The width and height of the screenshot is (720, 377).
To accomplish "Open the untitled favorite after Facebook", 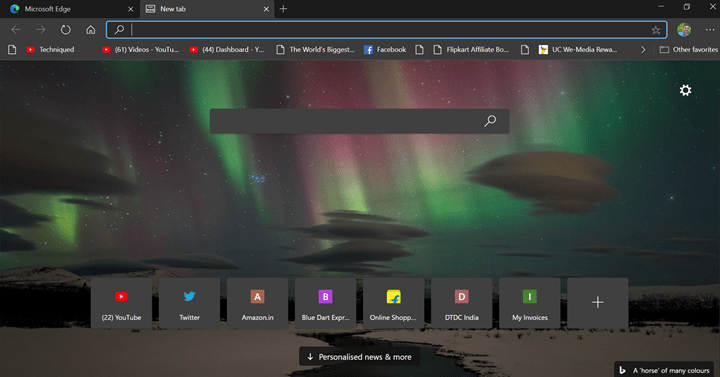I will pyautogui.click(x=419, y=50).
